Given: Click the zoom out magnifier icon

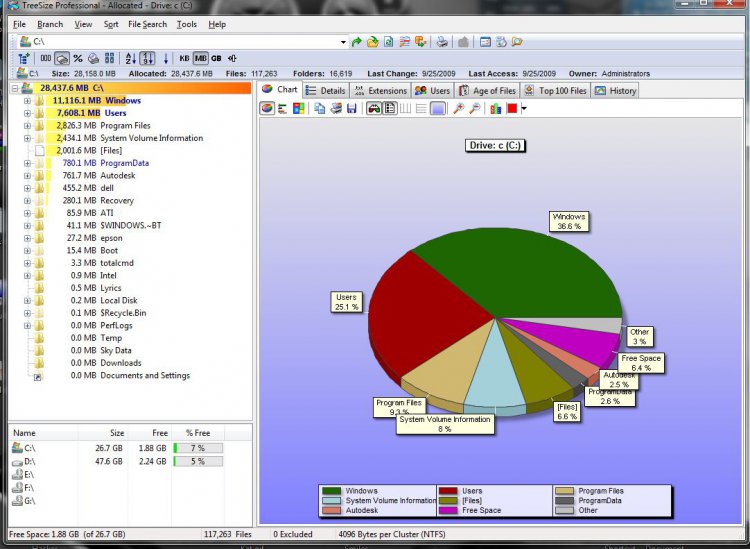Looking at the screenshot, I should point(474,109).
